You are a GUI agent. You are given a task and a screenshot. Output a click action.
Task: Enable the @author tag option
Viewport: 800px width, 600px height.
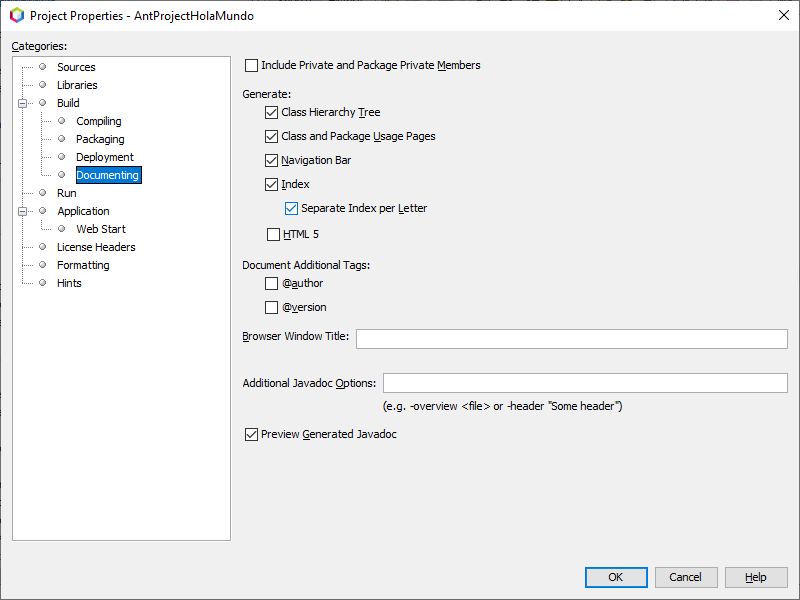coord(272,283)
